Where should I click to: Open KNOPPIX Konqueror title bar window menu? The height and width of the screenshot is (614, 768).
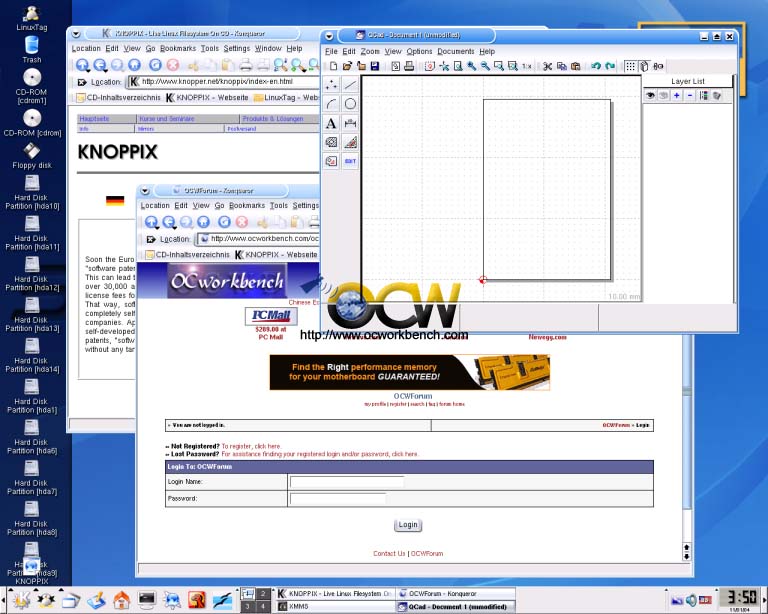click(x=76, y=34)
